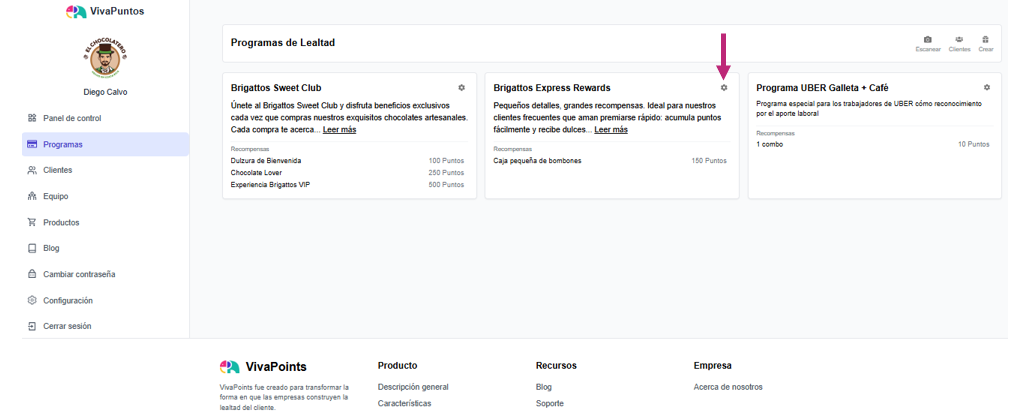
Task: Open Panel de control menu item
Action: 105,118
